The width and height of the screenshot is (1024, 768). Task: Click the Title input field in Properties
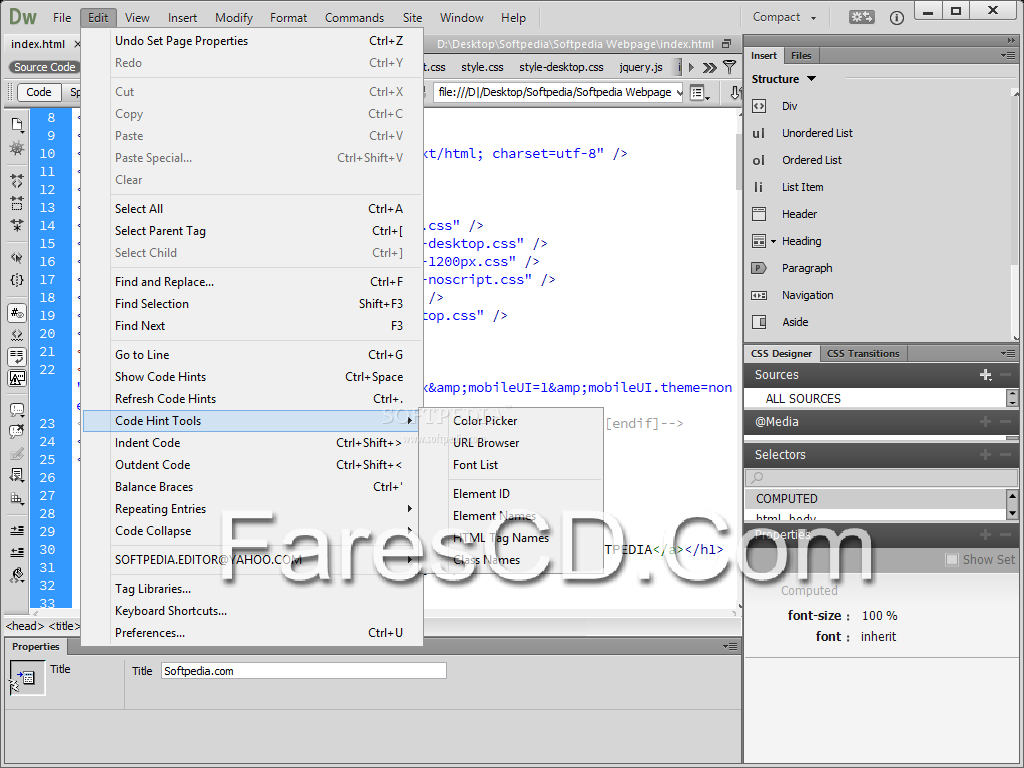(x=304, y=671)
